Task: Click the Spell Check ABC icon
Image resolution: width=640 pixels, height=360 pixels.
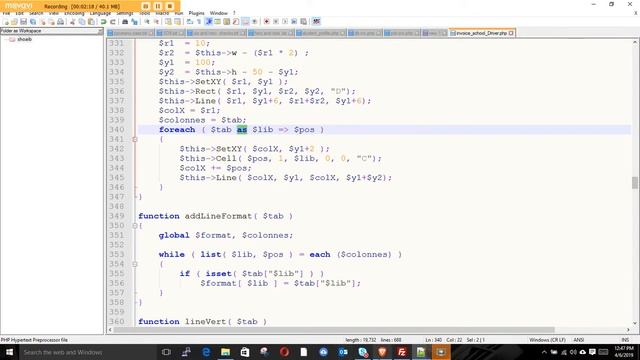Action: click(316, 22)
